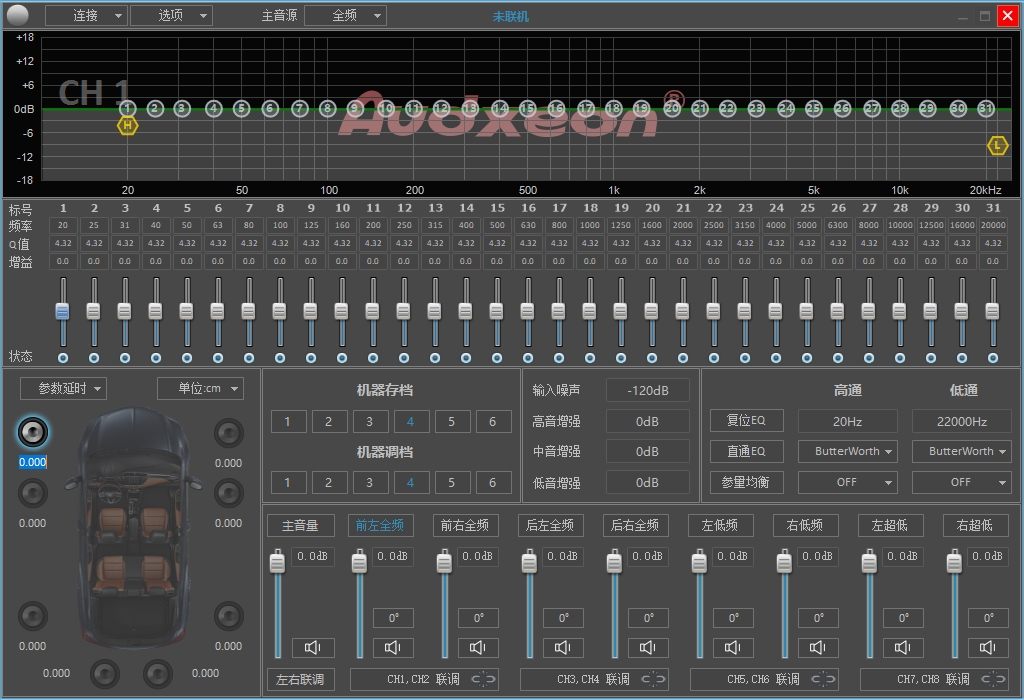The width and height of the screenshot is (1024, 700).
Task: Click the 参量均衡 parametric EQ button
Action: pyautogui.click(x=746, y=482)
